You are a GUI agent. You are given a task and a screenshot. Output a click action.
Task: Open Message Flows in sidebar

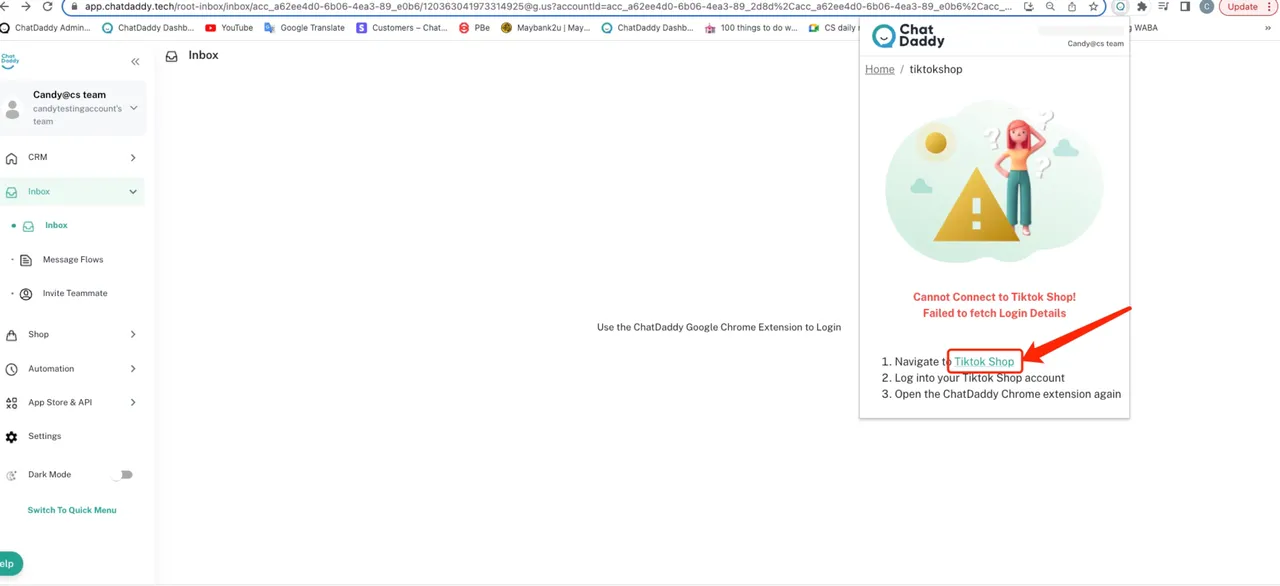tap(72, 260)
